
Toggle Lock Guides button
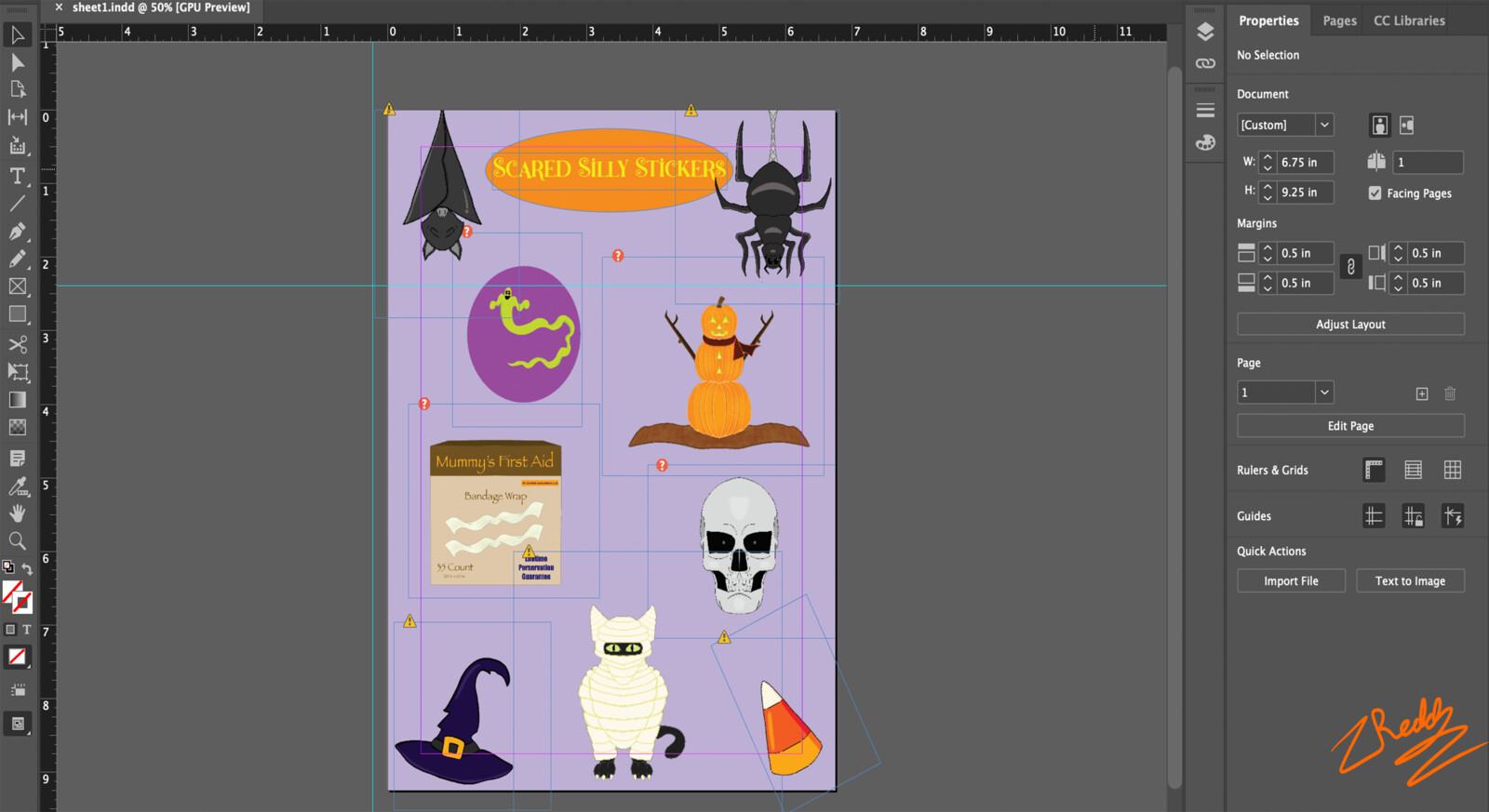coord(1413,515)
